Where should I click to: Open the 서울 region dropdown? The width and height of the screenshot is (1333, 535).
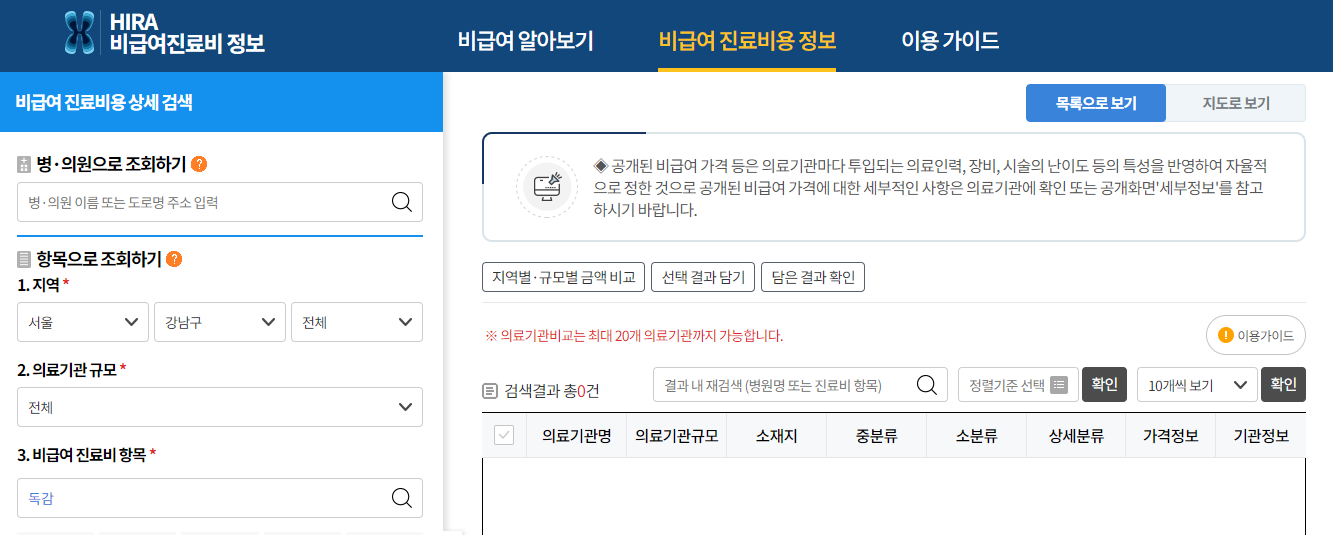pyautogui.click(x=83, y=322)
